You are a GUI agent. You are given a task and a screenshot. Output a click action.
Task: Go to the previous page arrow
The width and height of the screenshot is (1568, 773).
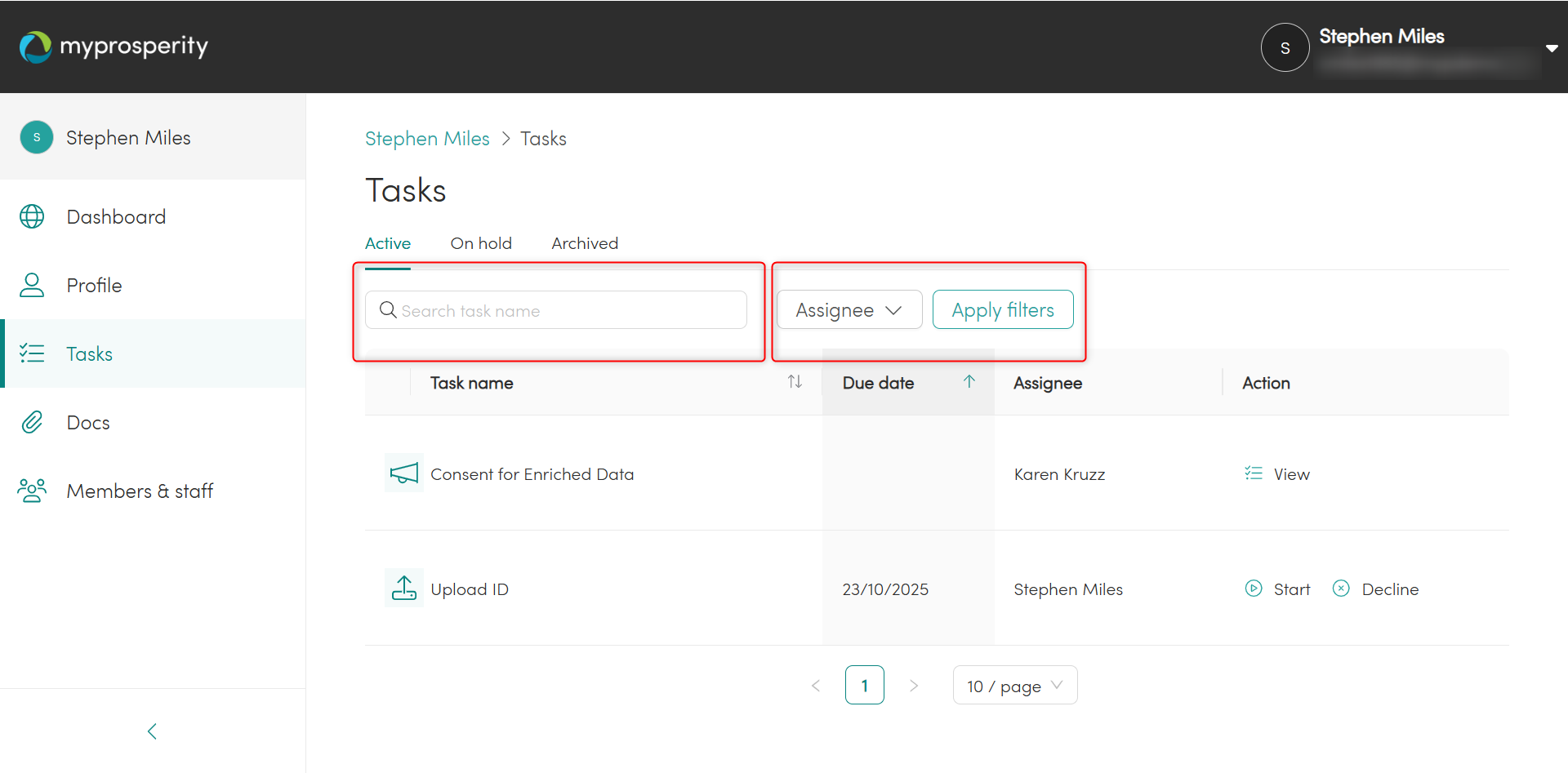coord(816,686)
